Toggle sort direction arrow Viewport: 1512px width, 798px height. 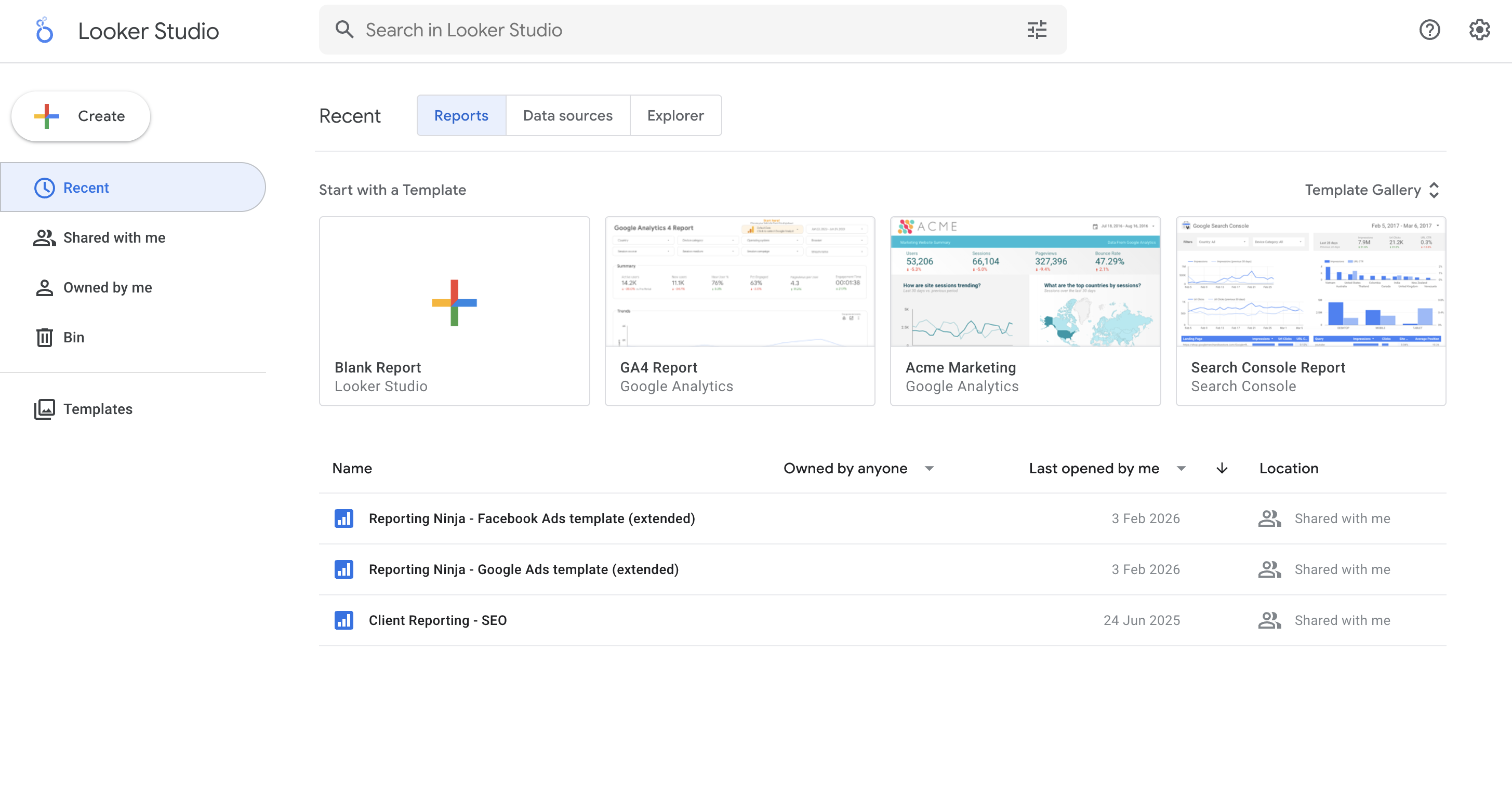click(x=1222, y=468)
